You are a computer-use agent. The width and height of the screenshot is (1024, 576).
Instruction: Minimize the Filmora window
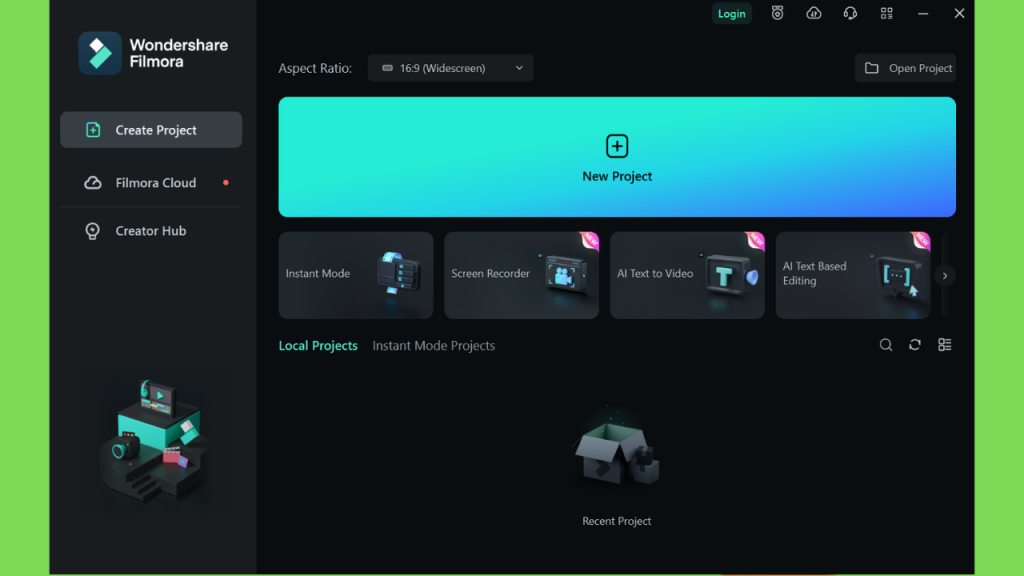(x=923, y=13)
